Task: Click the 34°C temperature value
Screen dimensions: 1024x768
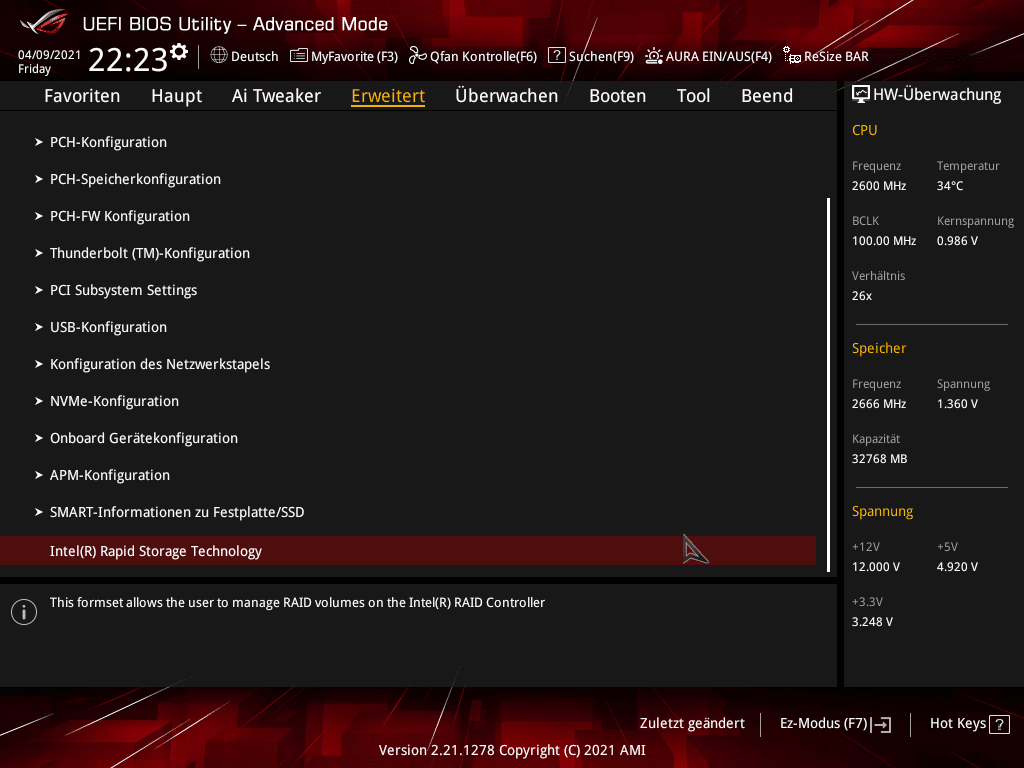Action: click(950, 186)
